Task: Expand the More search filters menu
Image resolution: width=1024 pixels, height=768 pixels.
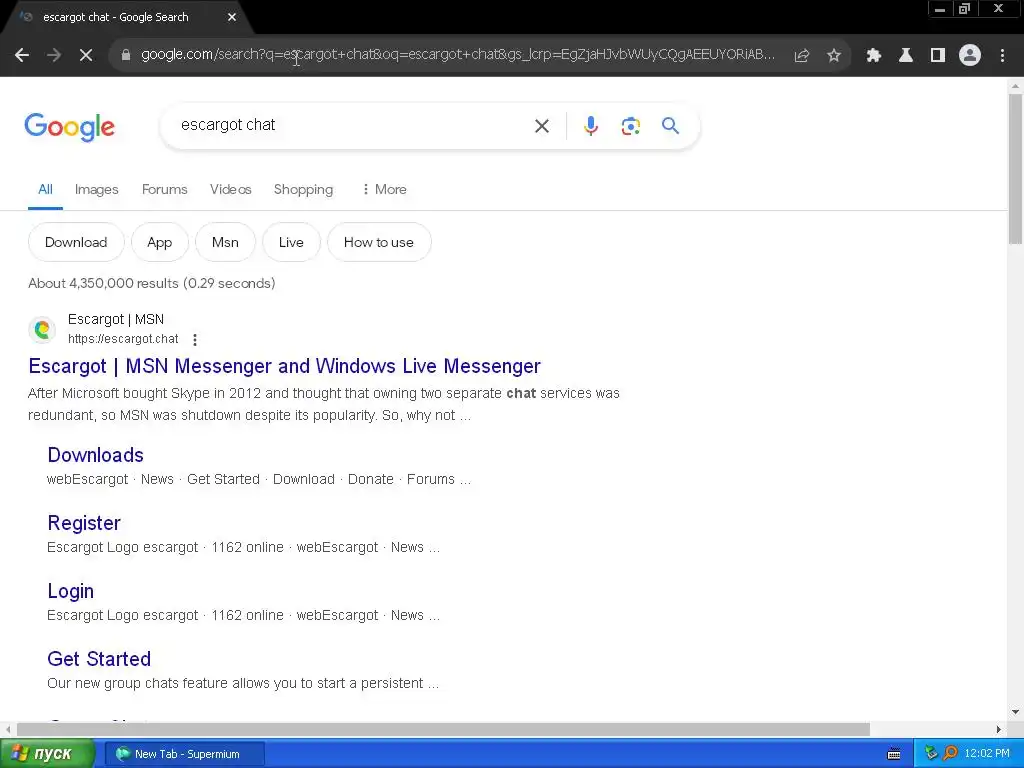Action: [384, 189]
